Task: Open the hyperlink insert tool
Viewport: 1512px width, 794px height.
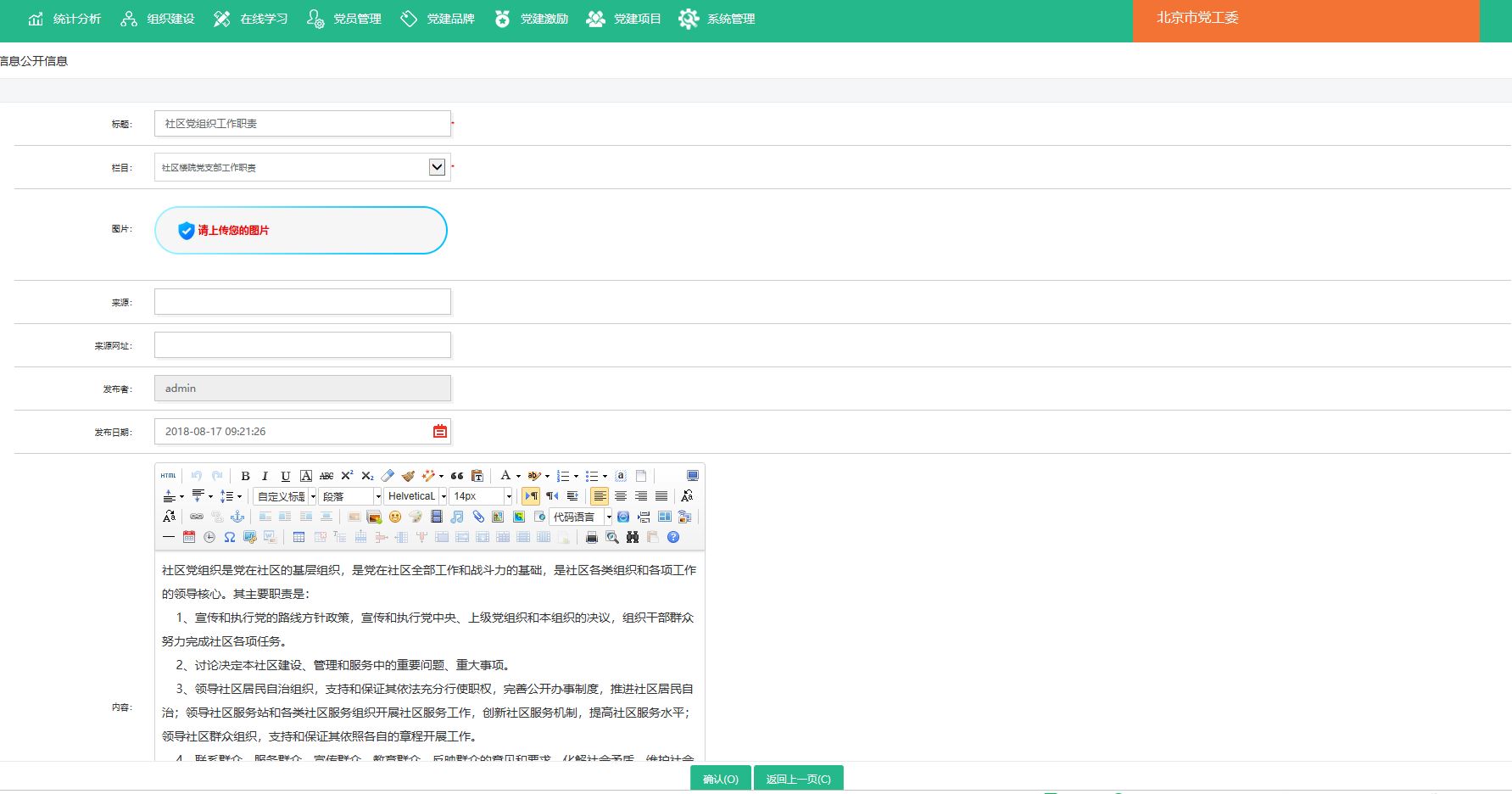Action: (x=197, y=517)
